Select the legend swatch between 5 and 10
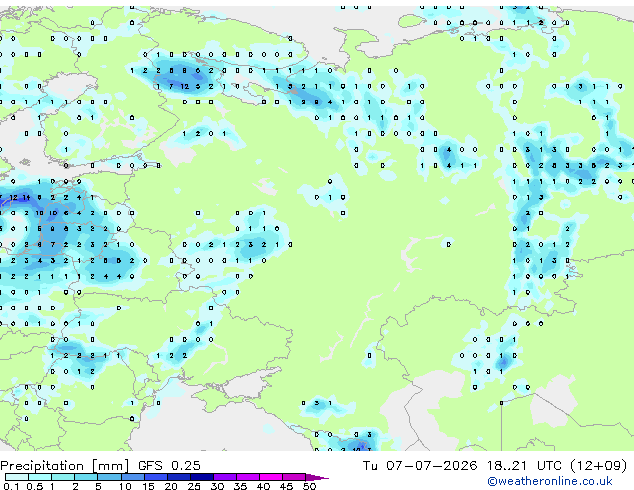This screenshot has height=490, width=634. tap(110, 477)
